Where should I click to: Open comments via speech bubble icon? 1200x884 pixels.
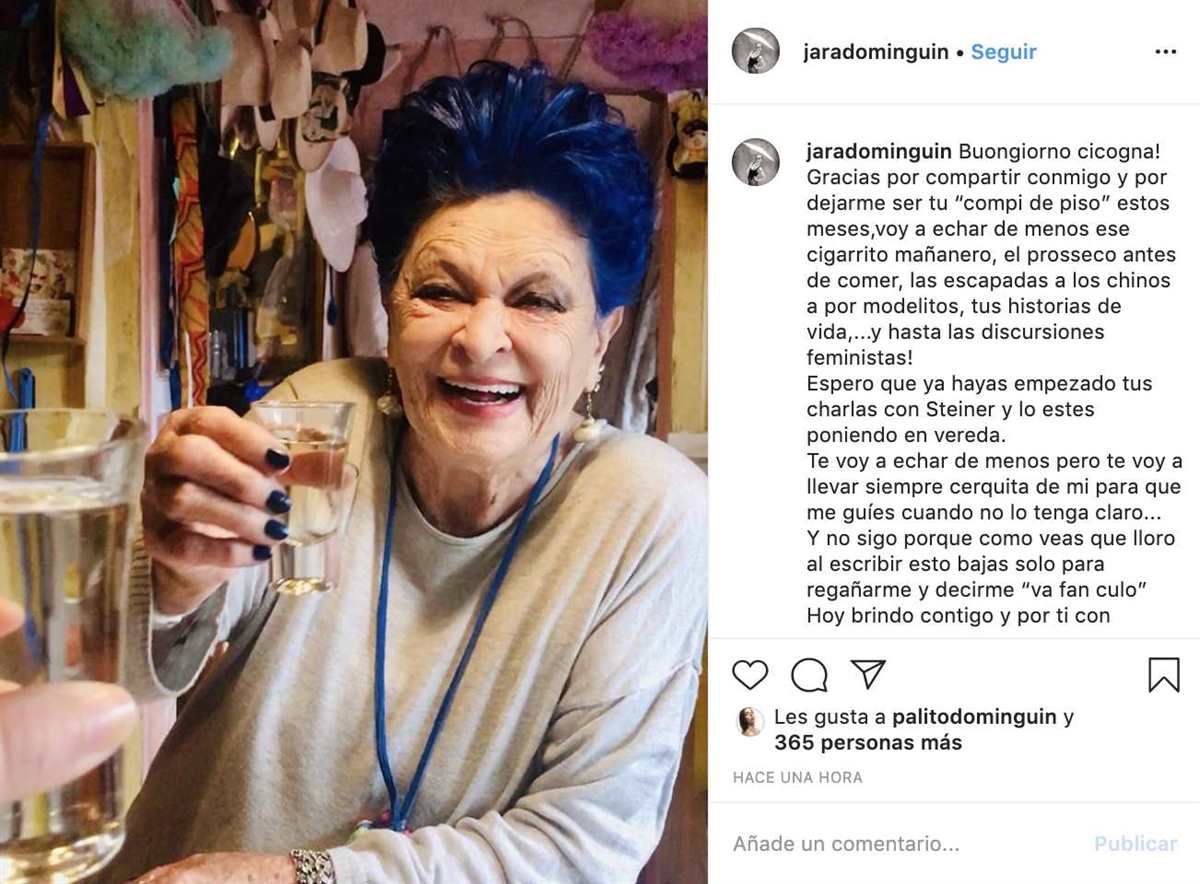click(809, 675)
